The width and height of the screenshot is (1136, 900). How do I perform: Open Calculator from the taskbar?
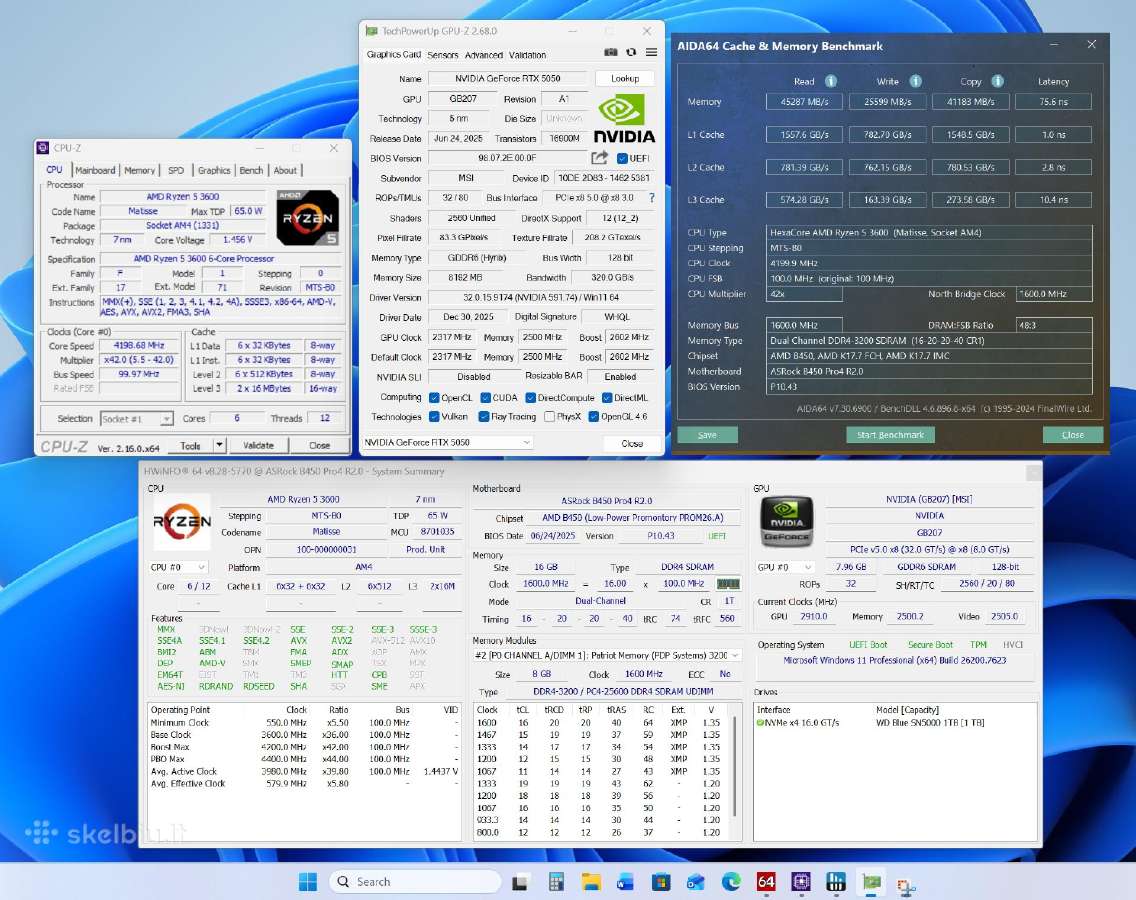tap(556, 882)
